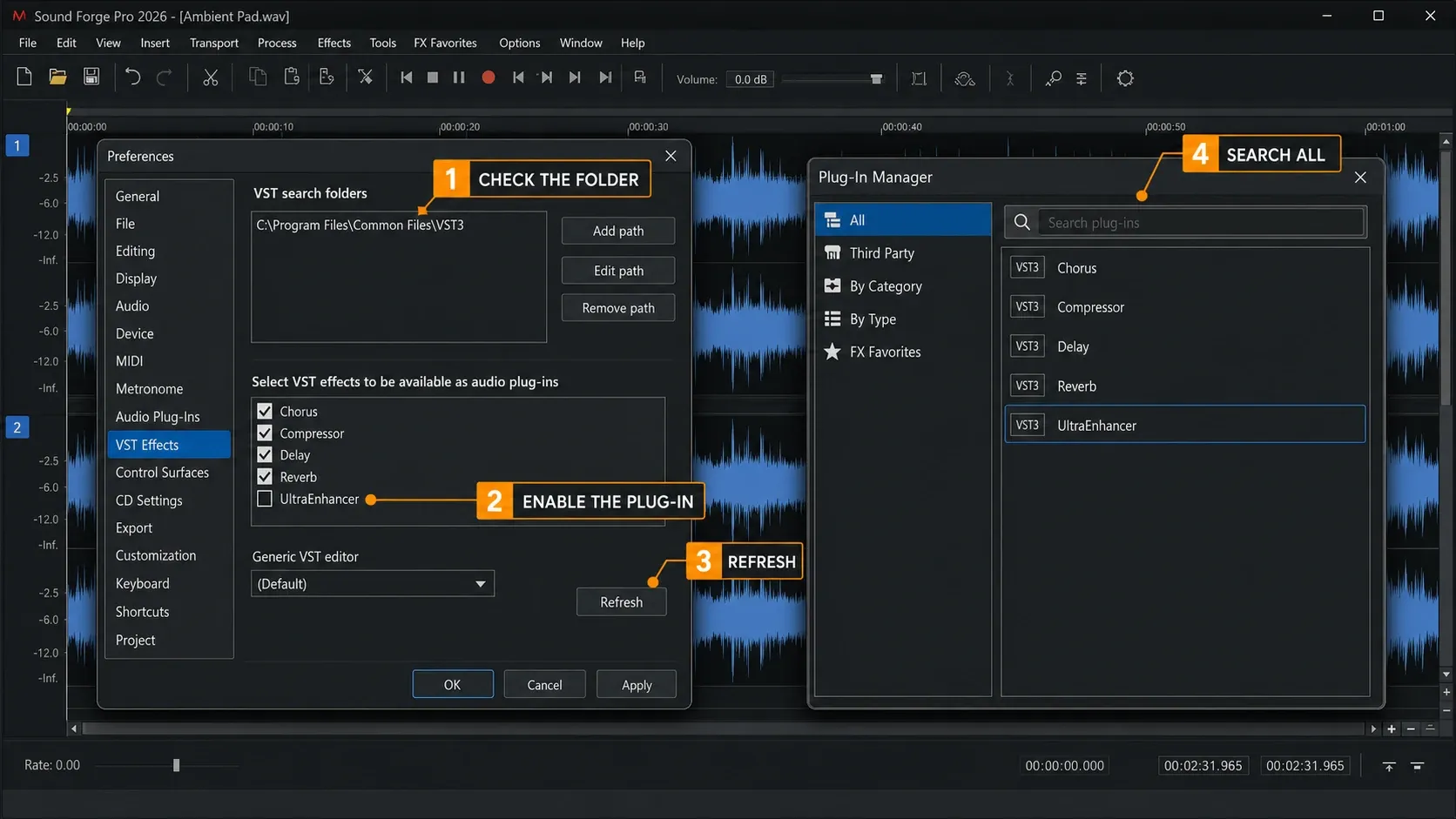This screenshot has width=1456, height=819.
Task: Select Third Party in Plug-In Manager
Action: tap(903, 253)
